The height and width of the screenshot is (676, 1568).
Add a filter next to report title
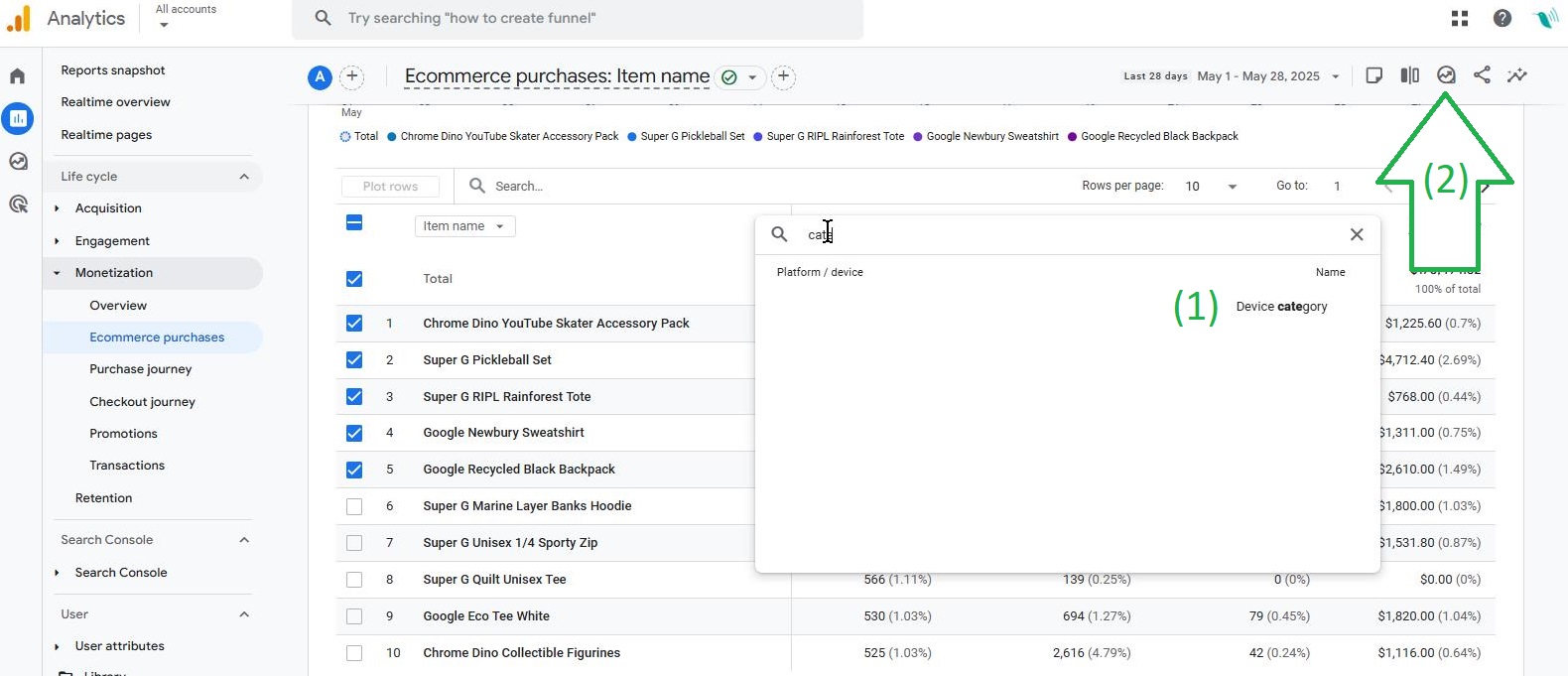click(784, 76)
